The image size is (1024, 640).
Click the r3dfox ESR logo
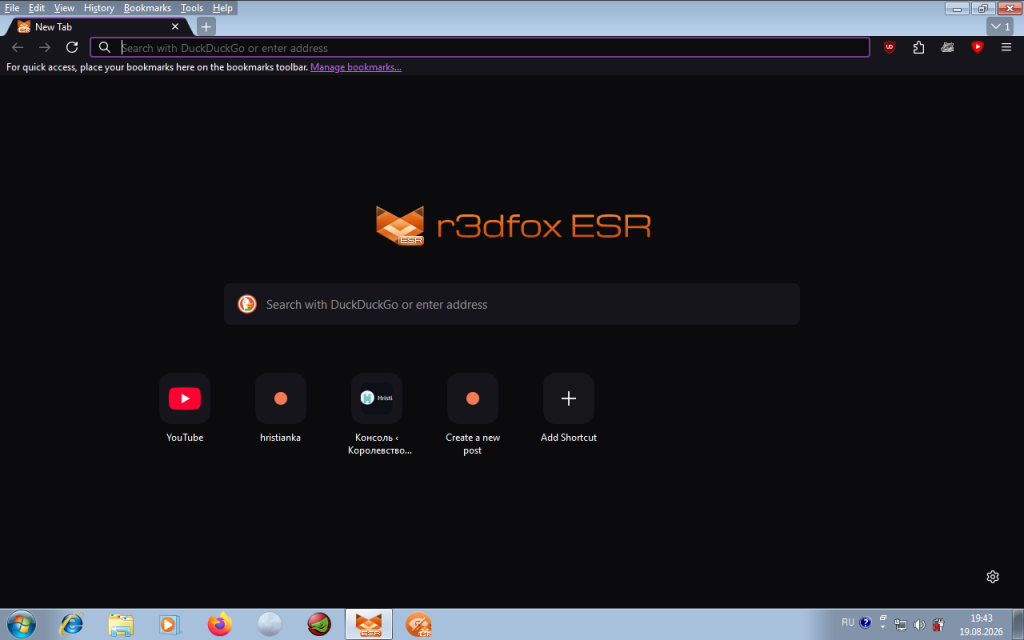pos(513,225)
